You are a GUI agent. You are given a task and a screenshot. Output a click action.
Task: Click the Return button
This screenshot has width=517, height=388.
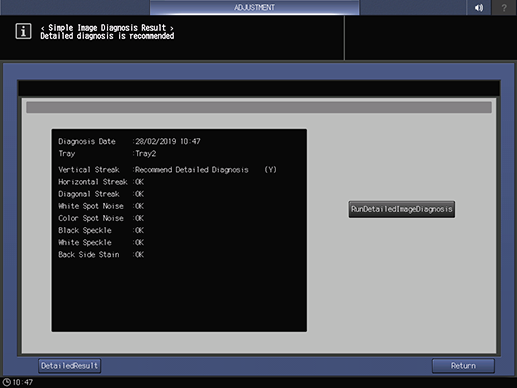pyautogui.click(x=463, y=366)
